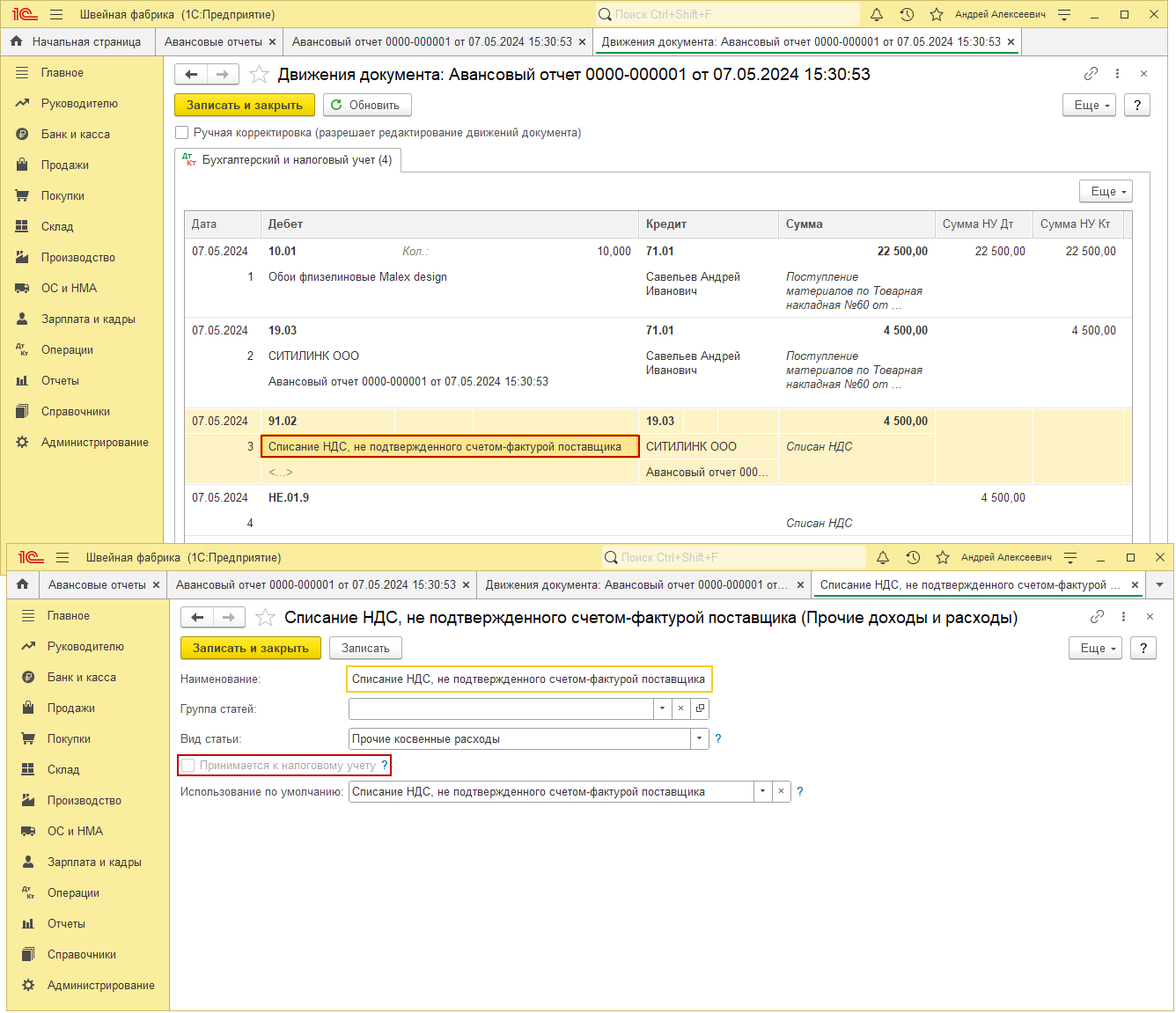Click the open icon of Группа статей field
The image size is (1176, 1013).
(x=700, y=708)
